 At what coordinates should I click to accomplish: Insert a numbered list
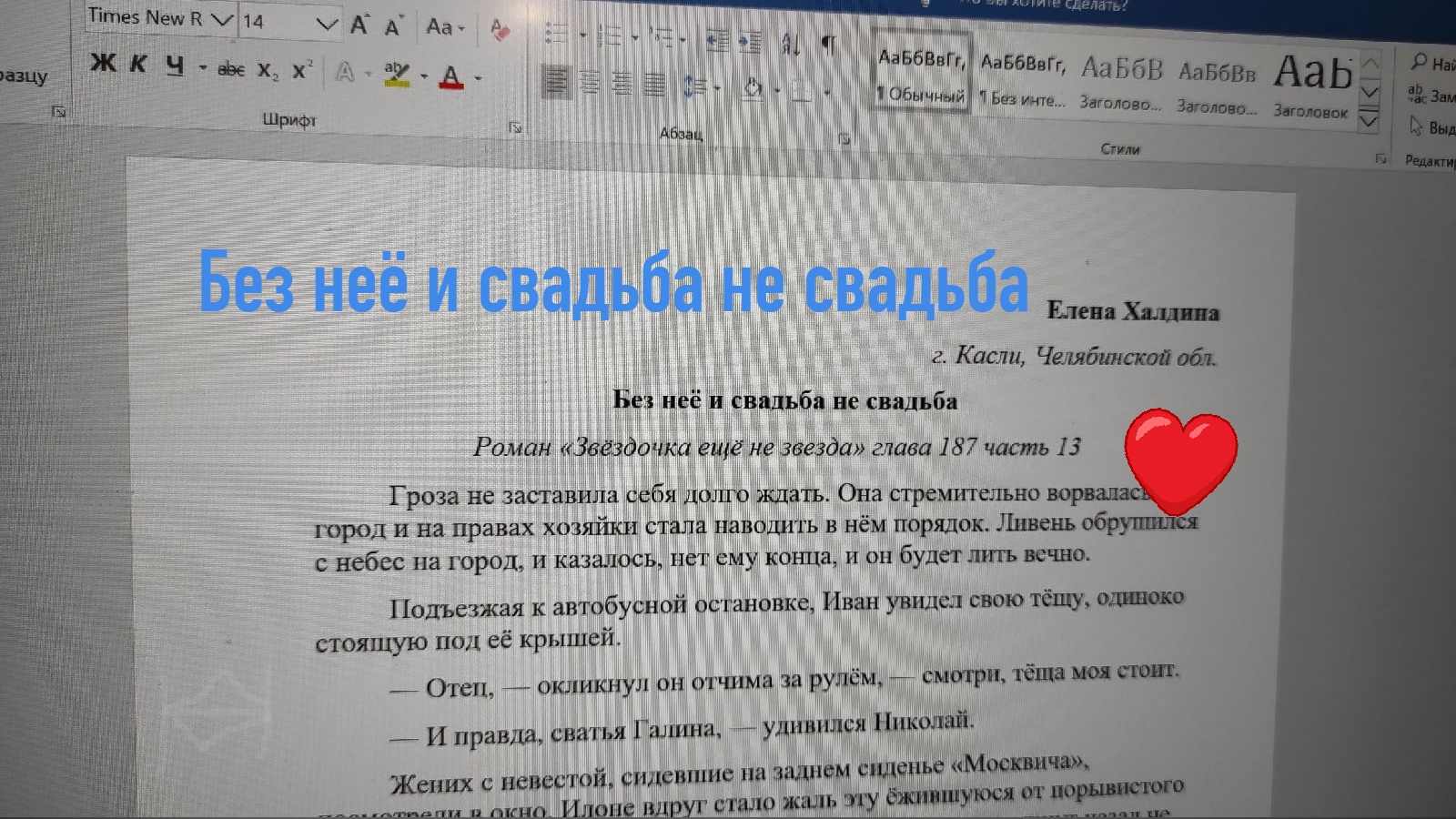pos(609,36)
